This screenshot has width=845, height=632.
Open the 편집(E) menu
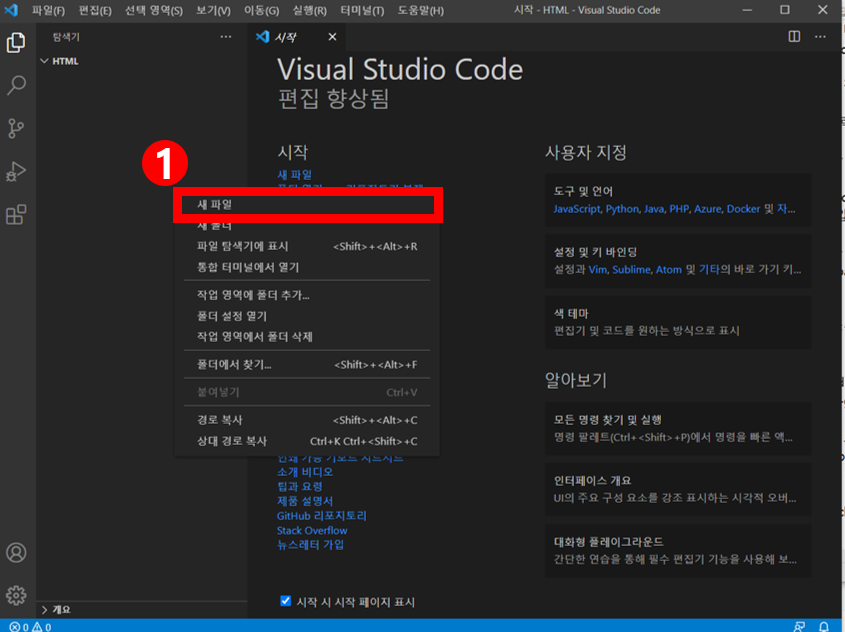pos(95,10)
